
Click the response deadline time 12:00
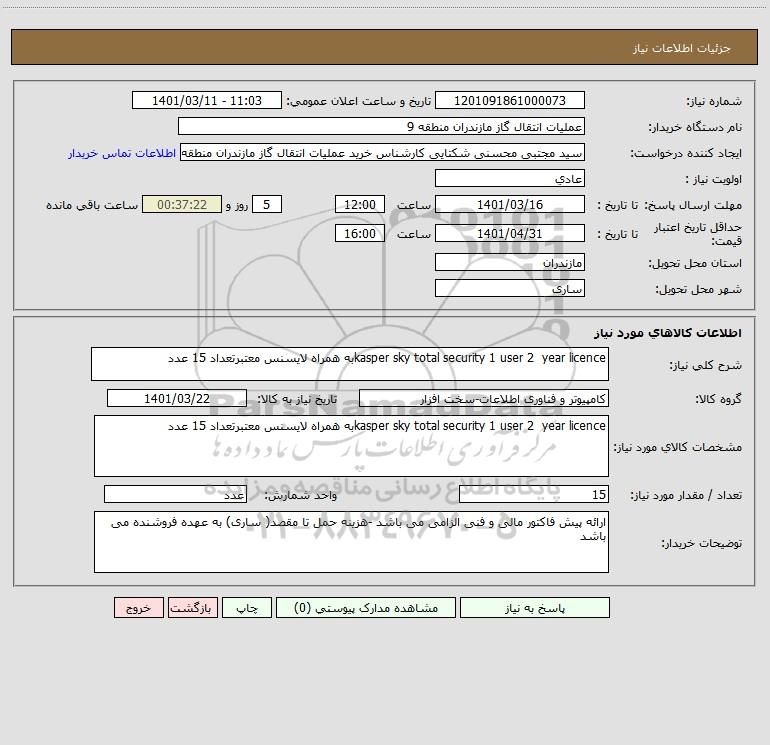pos(359,204)
